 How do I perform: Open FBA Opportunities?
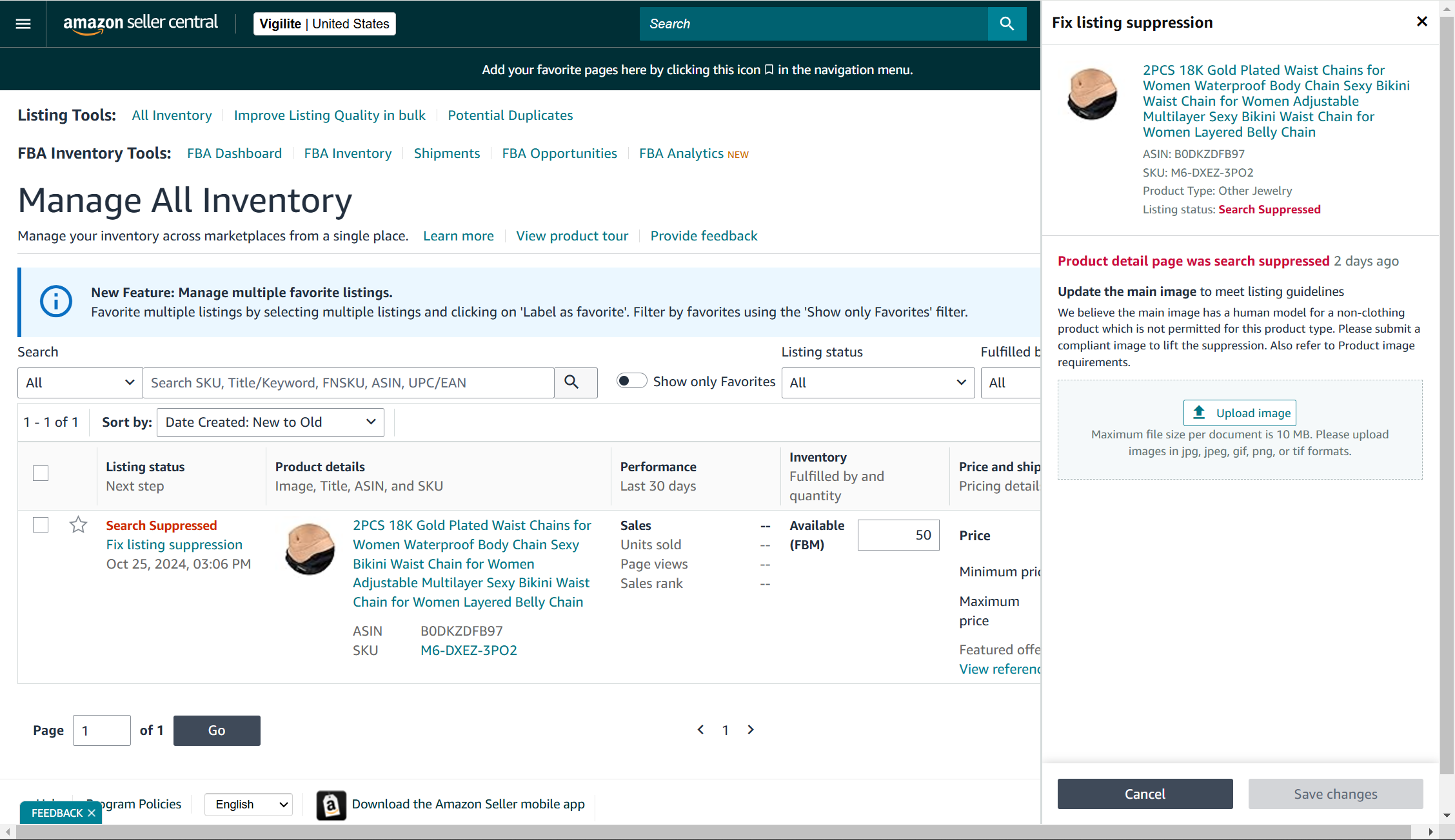[x=559, y=153]
